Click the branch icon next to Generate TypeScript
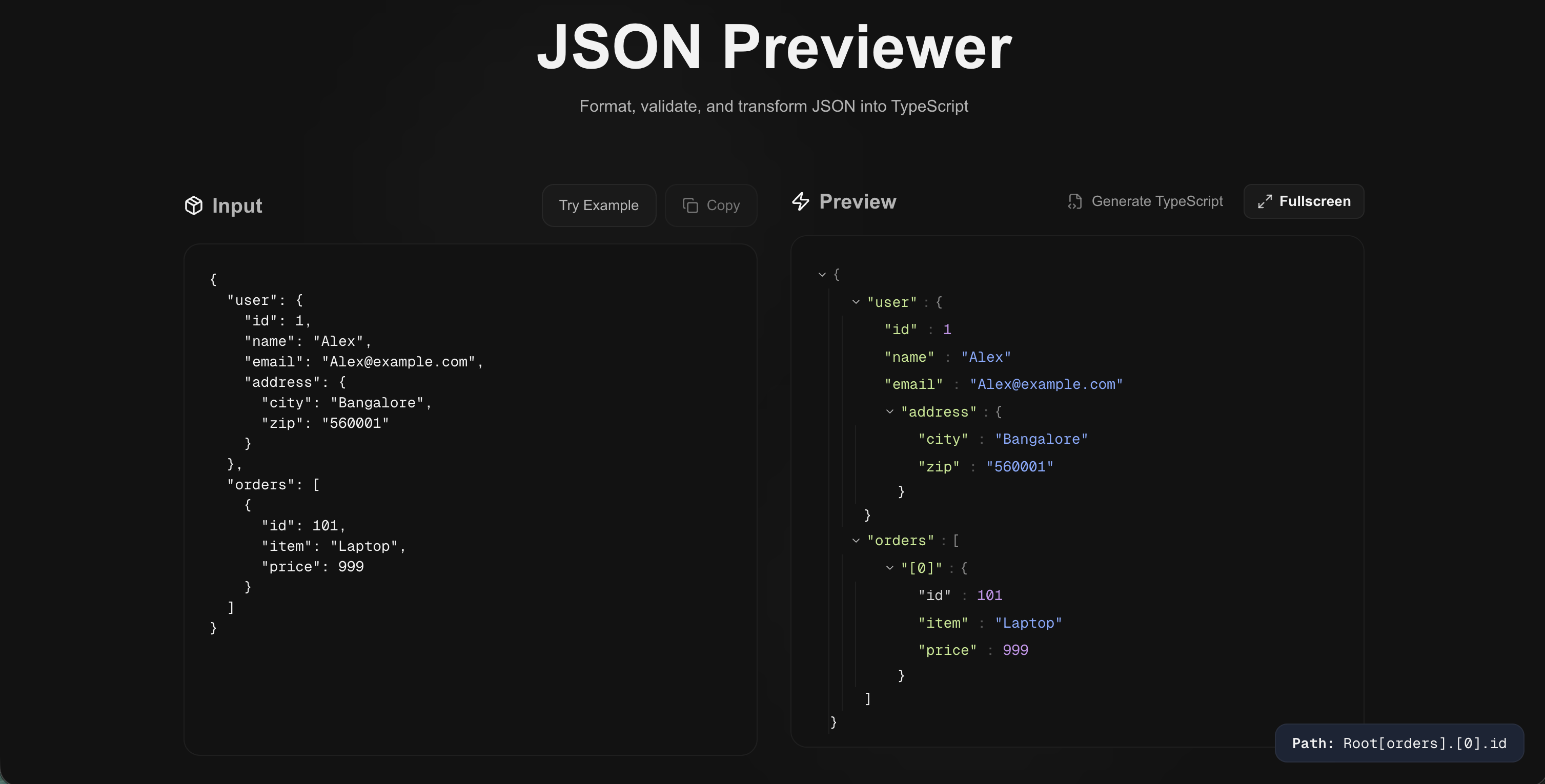The image size is (1545, 784). point(1075,201)
